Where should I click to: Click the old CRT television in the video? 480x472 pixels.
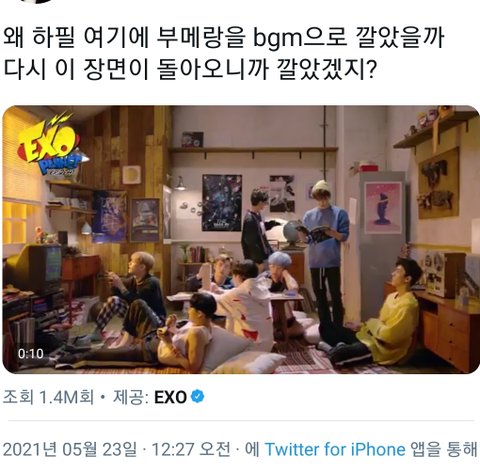click(34, 267)
